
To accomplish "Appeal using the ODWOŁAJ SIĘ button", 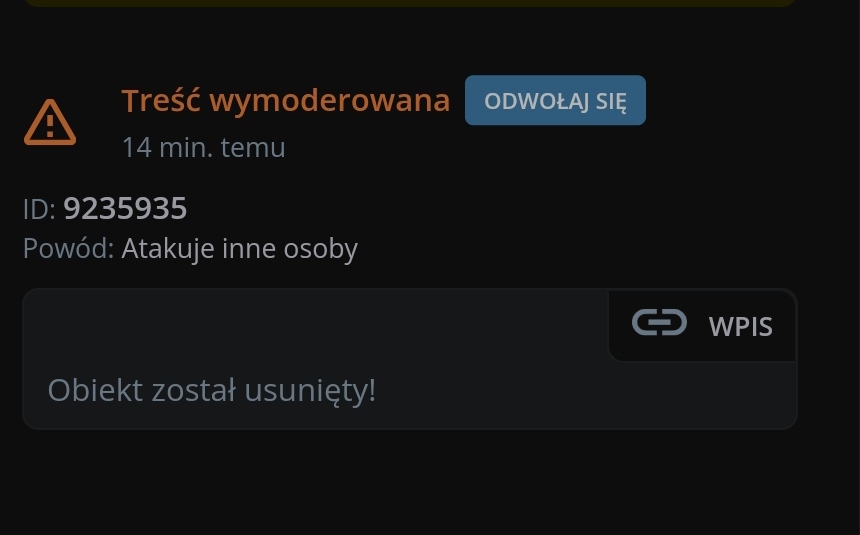I will click(555, 100).
